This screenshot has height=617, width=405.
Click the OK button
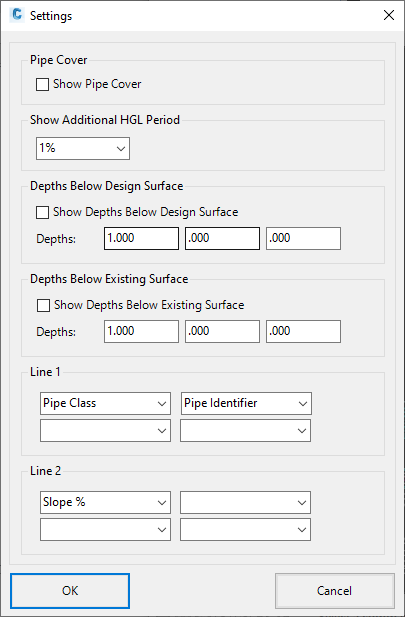pos(70,591)
